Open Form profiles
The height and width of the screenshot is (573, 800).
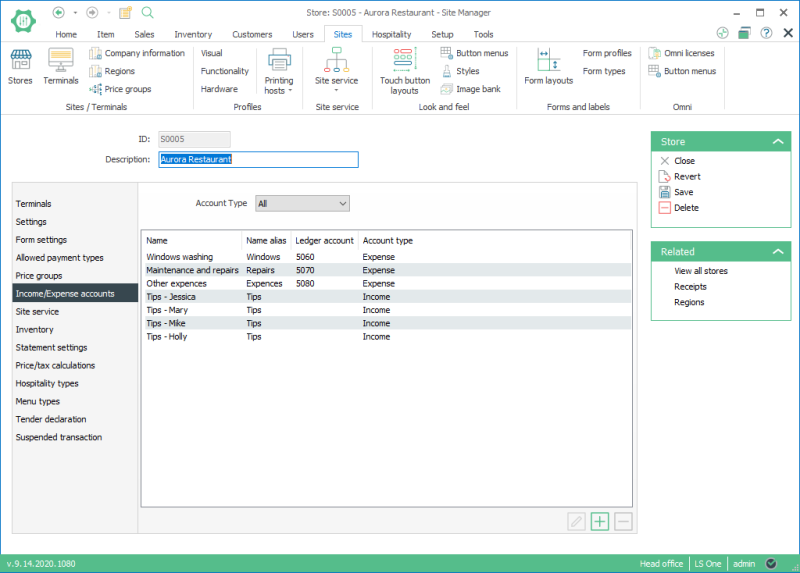pos(607,53)
